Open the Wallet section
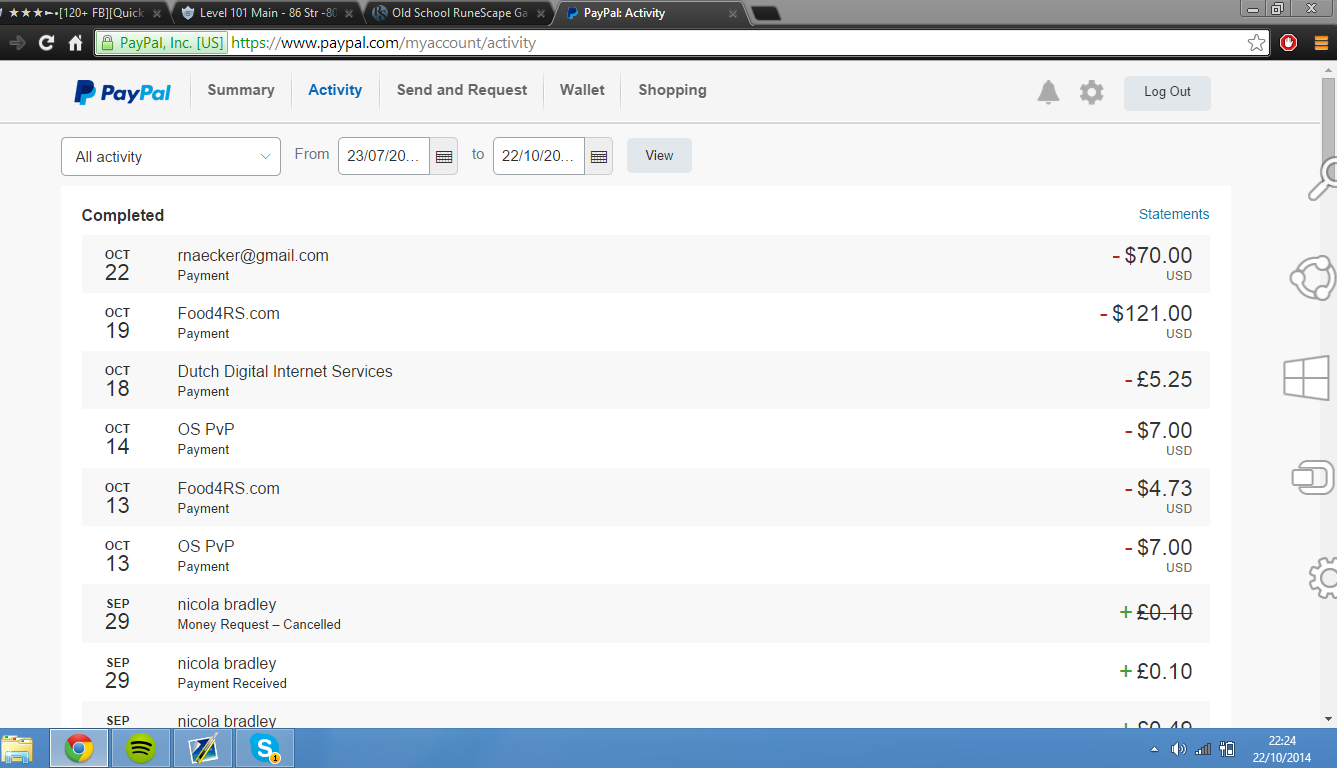Viewport: 1337px width, 768px height. tap(582, 90)
